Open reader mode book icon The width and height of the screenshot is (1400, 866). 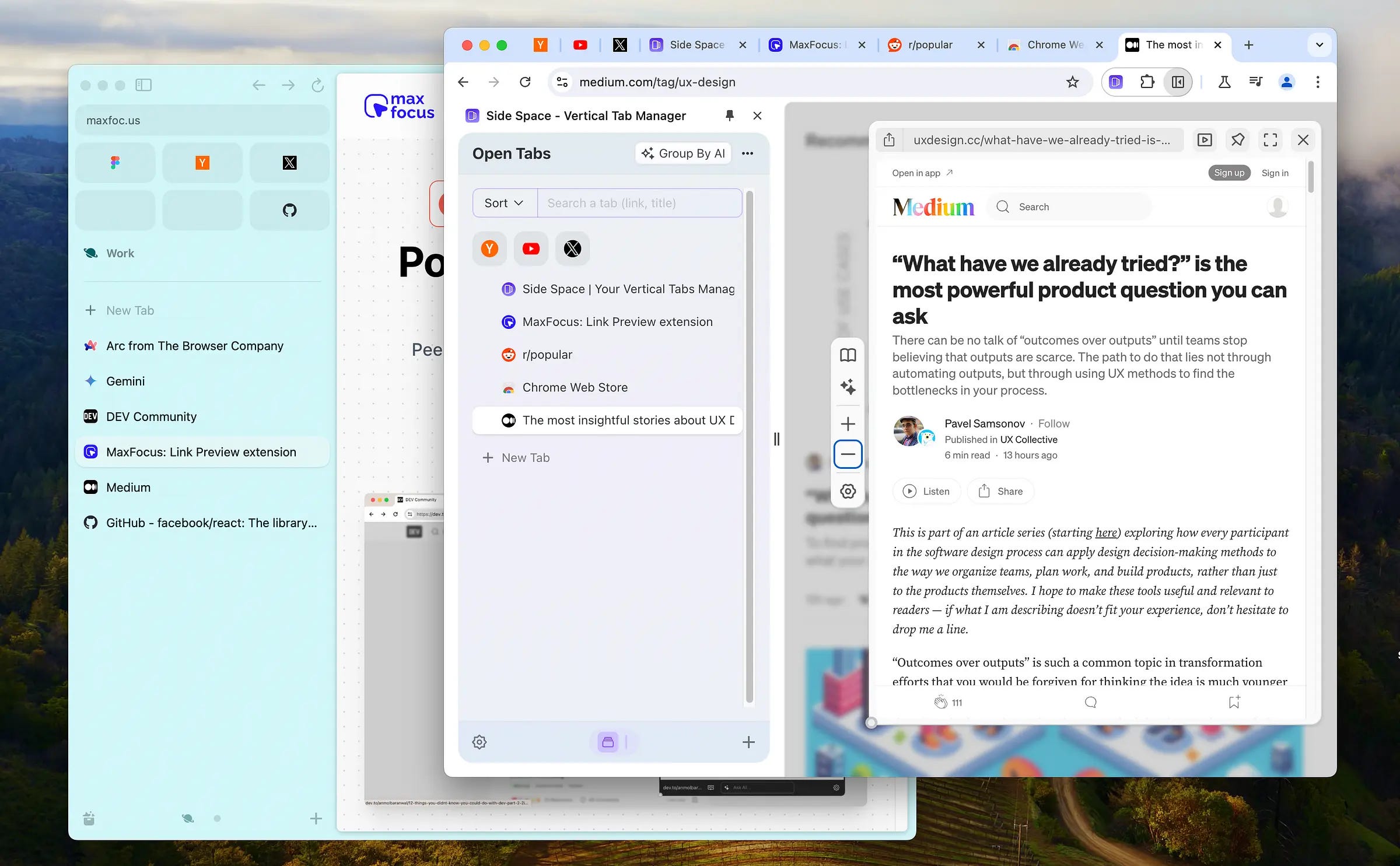pos(848,355)
